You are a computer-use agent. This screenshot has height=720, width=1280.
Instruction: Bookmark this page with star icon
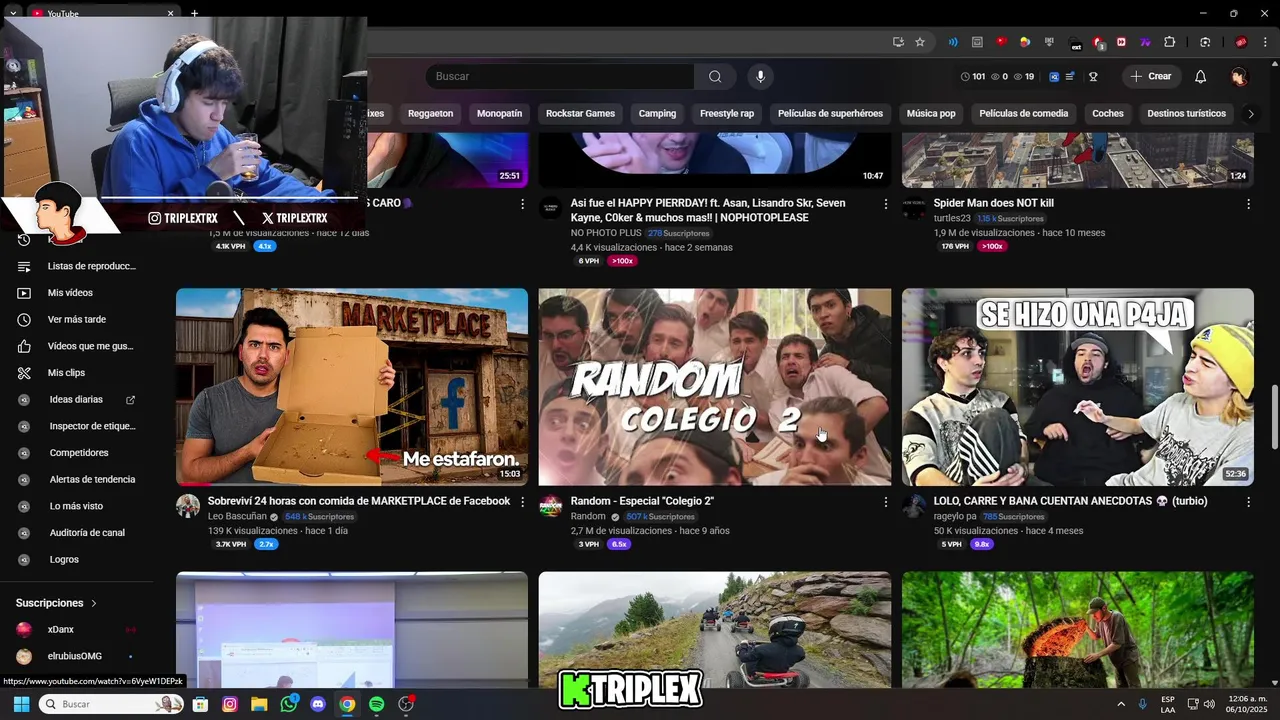tap(920, 42)
